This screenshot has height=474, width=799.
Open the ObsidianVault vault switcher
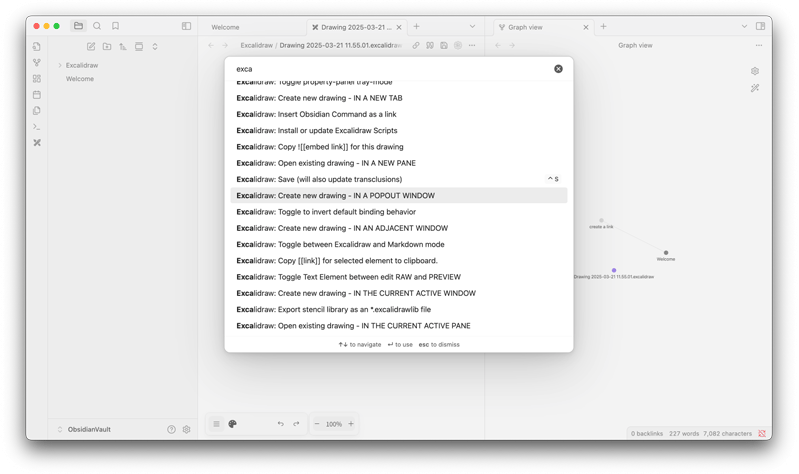click(x=84, y=430)
